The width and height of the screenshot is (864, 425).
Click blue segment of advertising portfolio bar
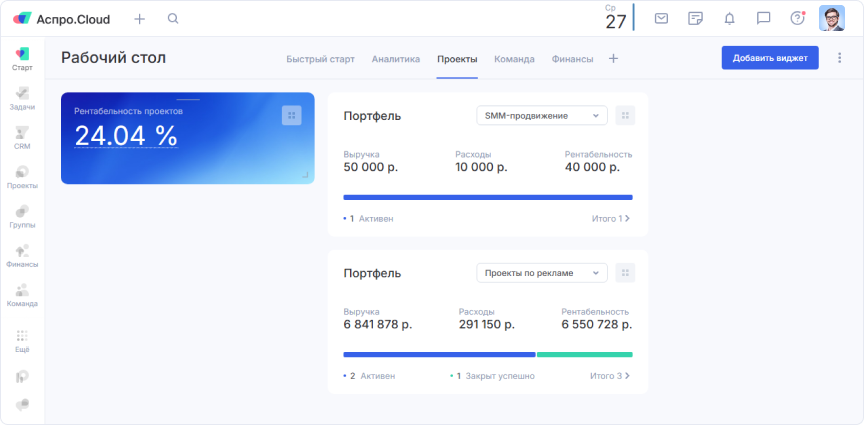click(x=439, y=354)
